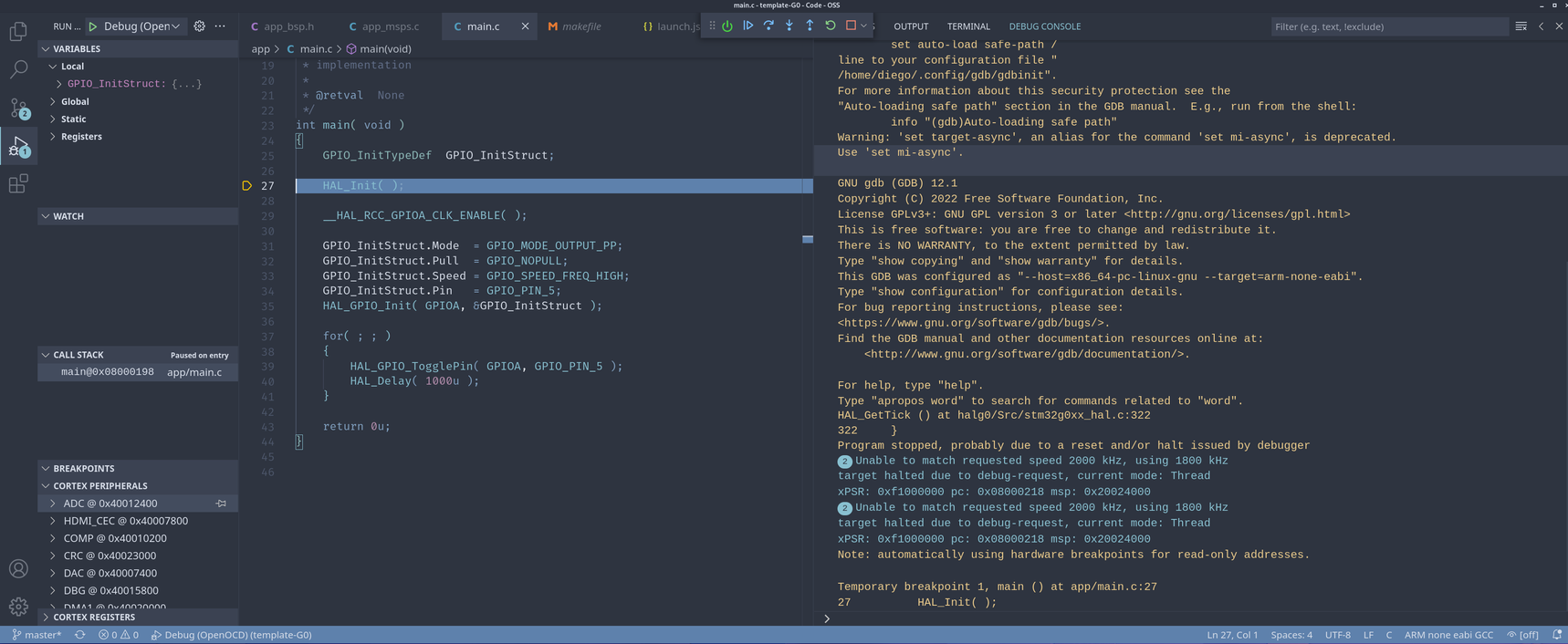Viewport: 1568px width, 644px height.
Task: Open the app_bsp.h editor tab
Action: click(x=288, y=26)
